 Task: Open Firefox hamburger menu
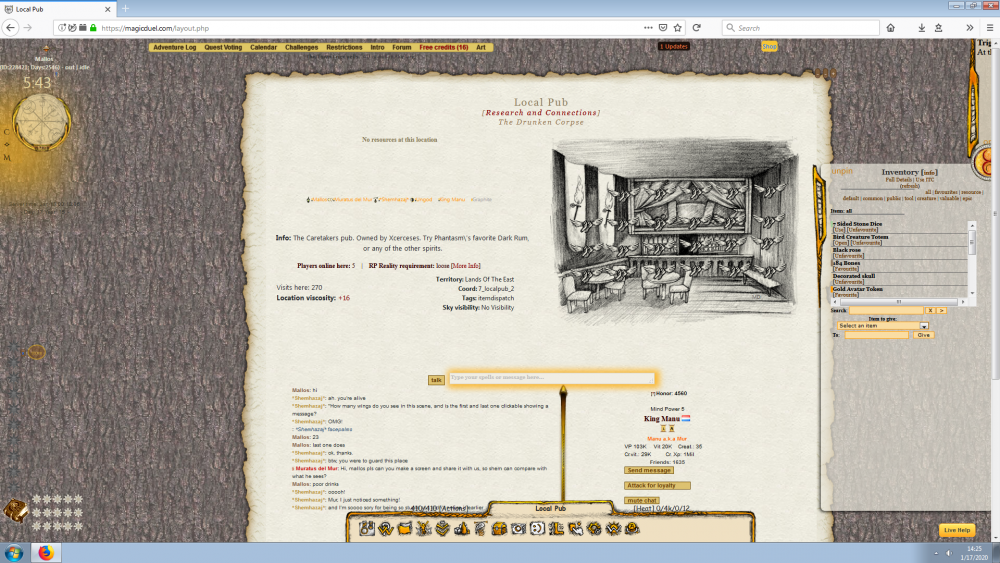click(x=988, y=28)
